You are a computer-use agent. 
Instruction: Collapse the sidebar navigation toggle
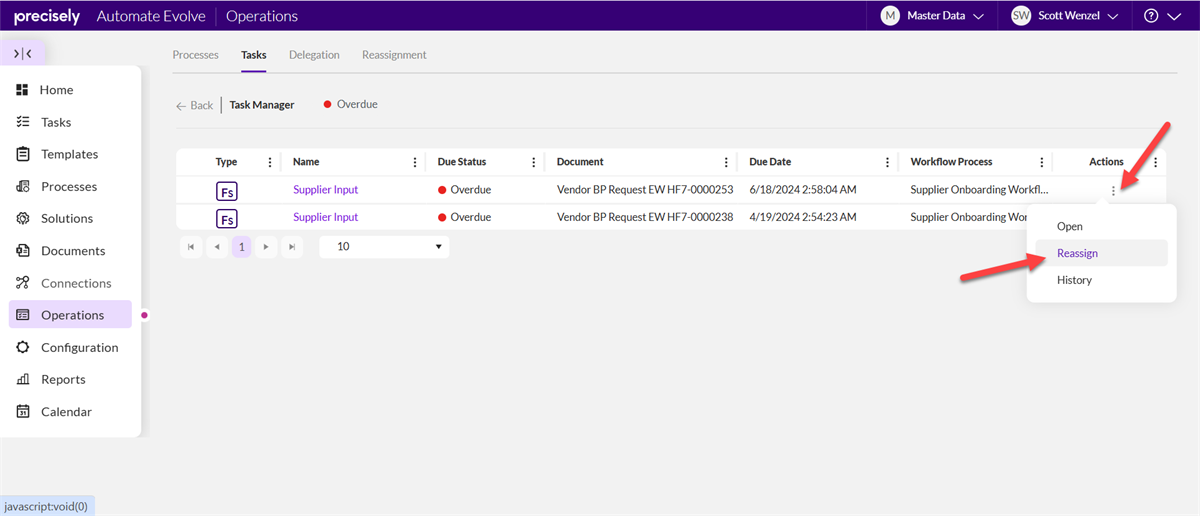pos(23,53)
